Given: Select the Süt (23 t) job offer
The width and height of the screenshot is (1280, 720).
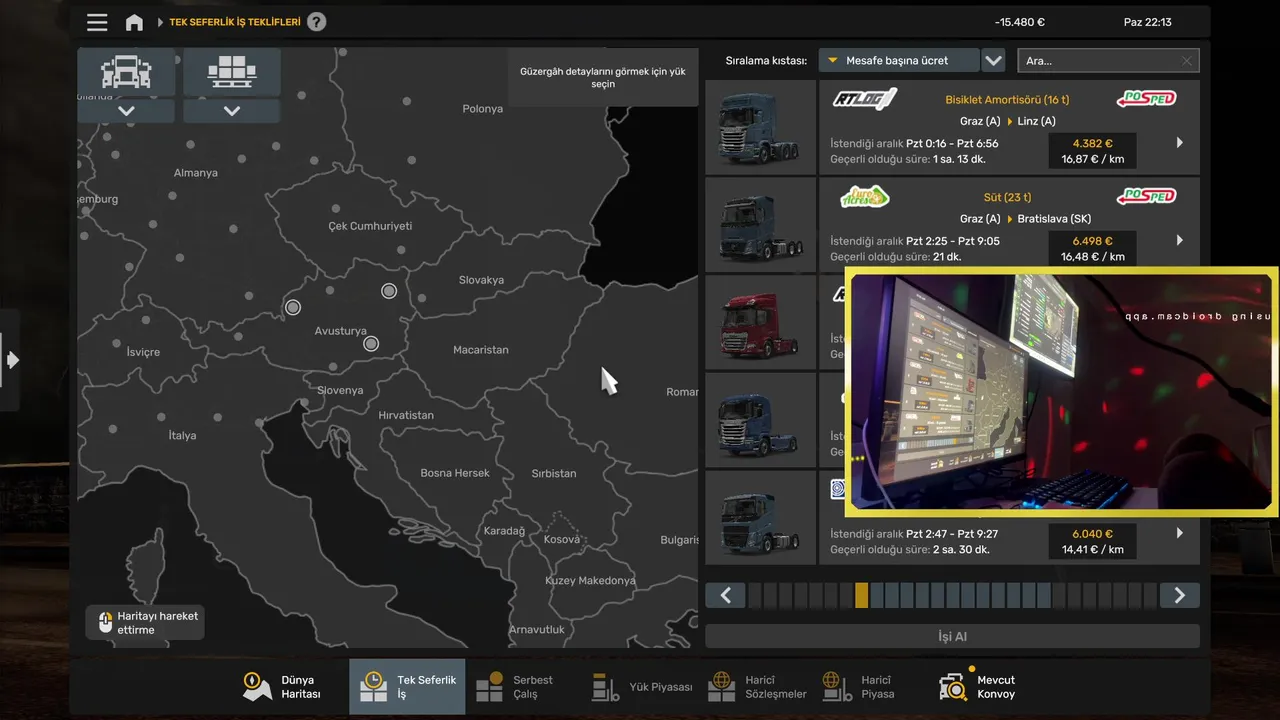Looking at the screenshot, I should (x=1010, y=225).
